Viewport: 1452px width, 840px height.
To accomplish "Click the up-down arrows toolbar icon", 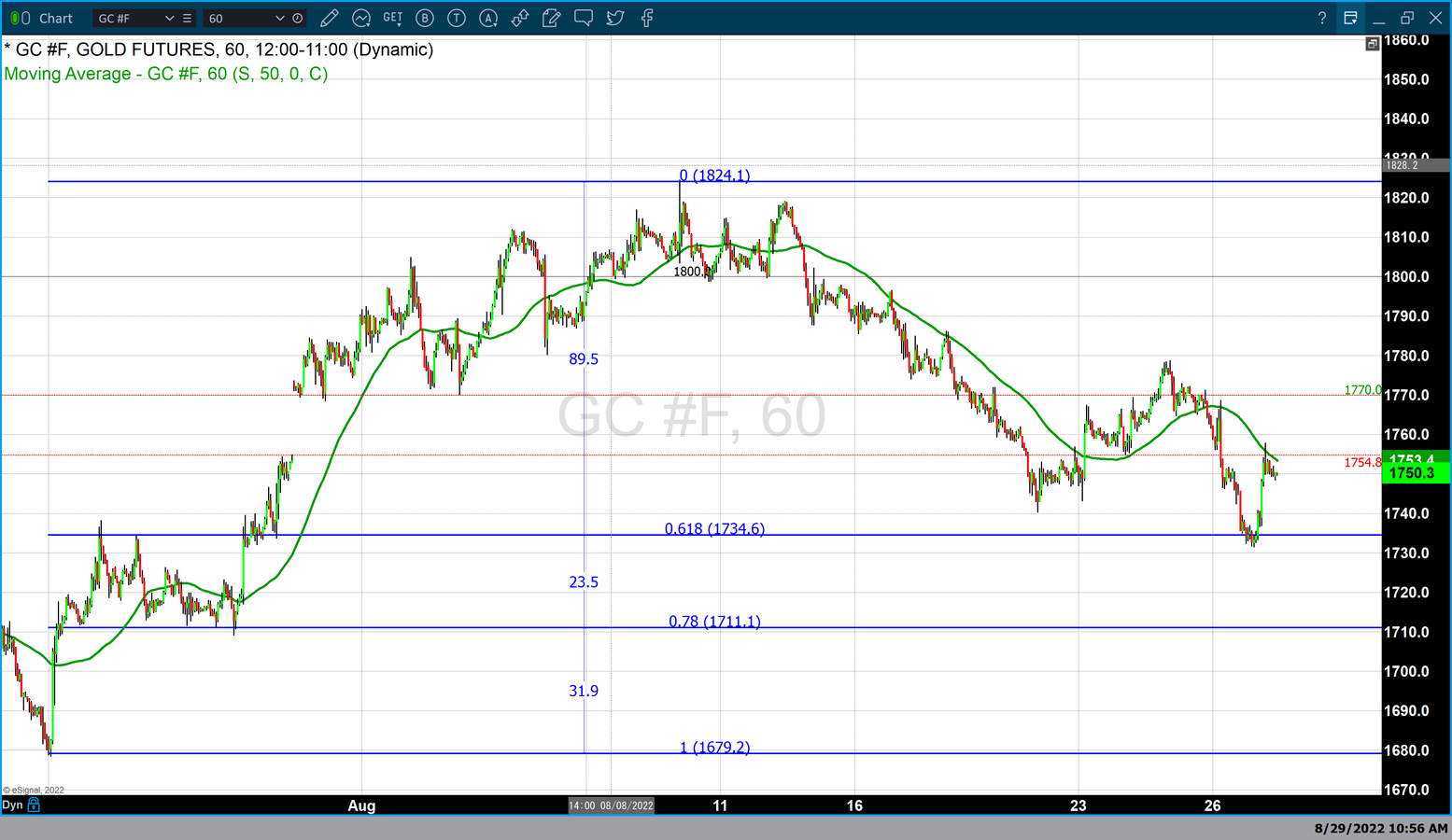I will pos(520,18).
